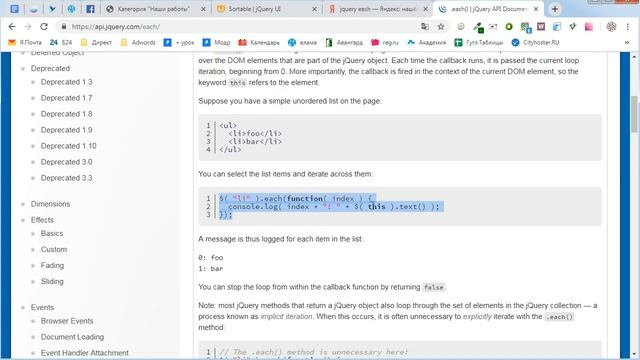Image resolution: width=640 pixels, height=360 pixels.
Task: Click the highlighted "this" keyword in code
Action: pyautogui.click(x=376, y=207)
